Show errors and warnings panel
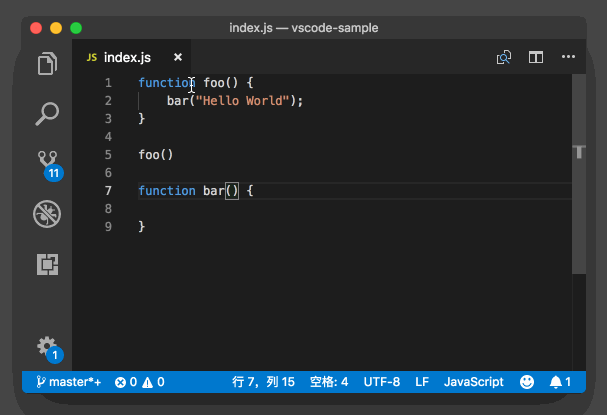Screen dimensions: 607x415 click(139, 382)
